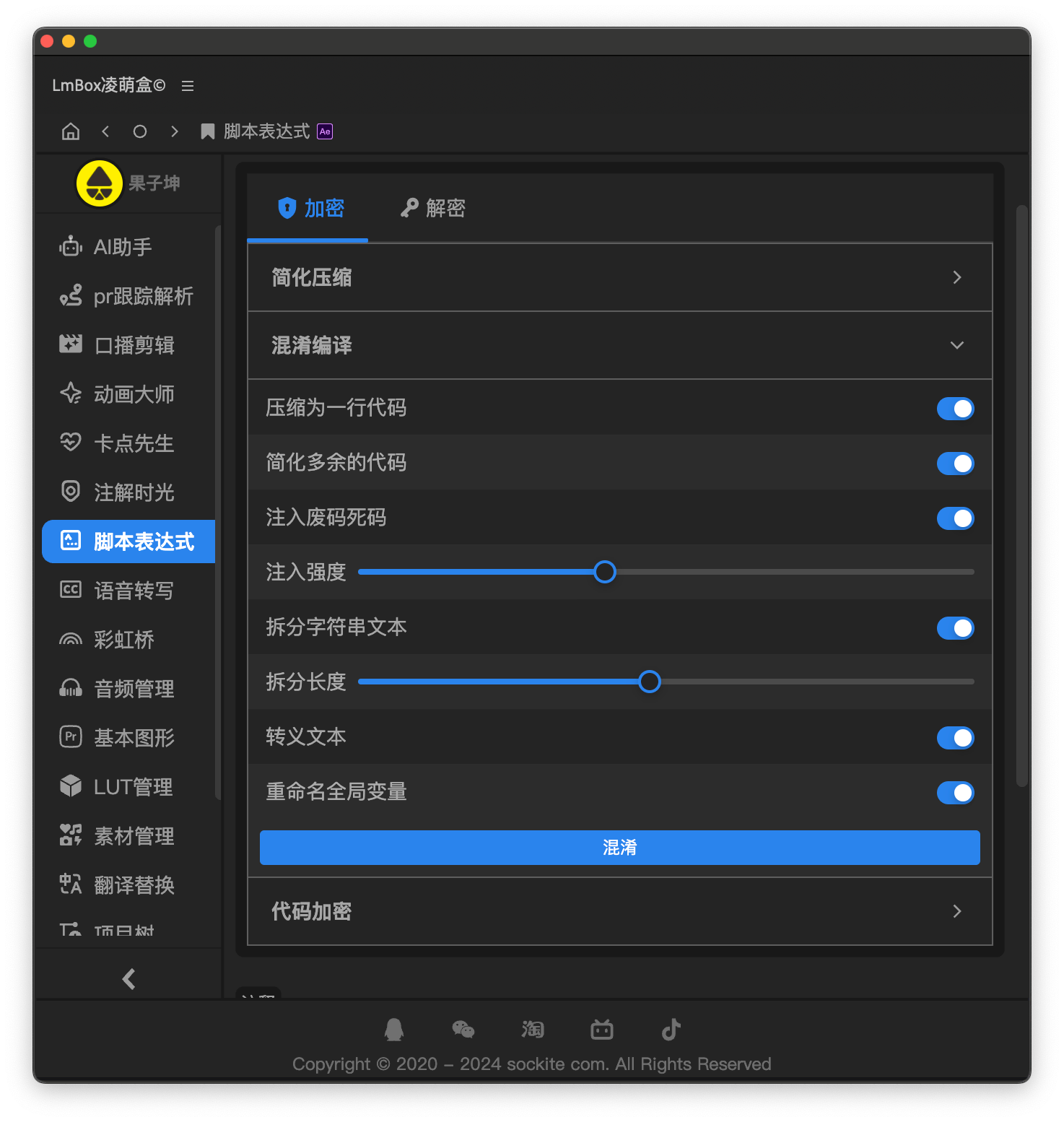1064x1122 pixels.
Task: Toggle 简化多余的代码 switch
Action: click(x=956, y=464)
